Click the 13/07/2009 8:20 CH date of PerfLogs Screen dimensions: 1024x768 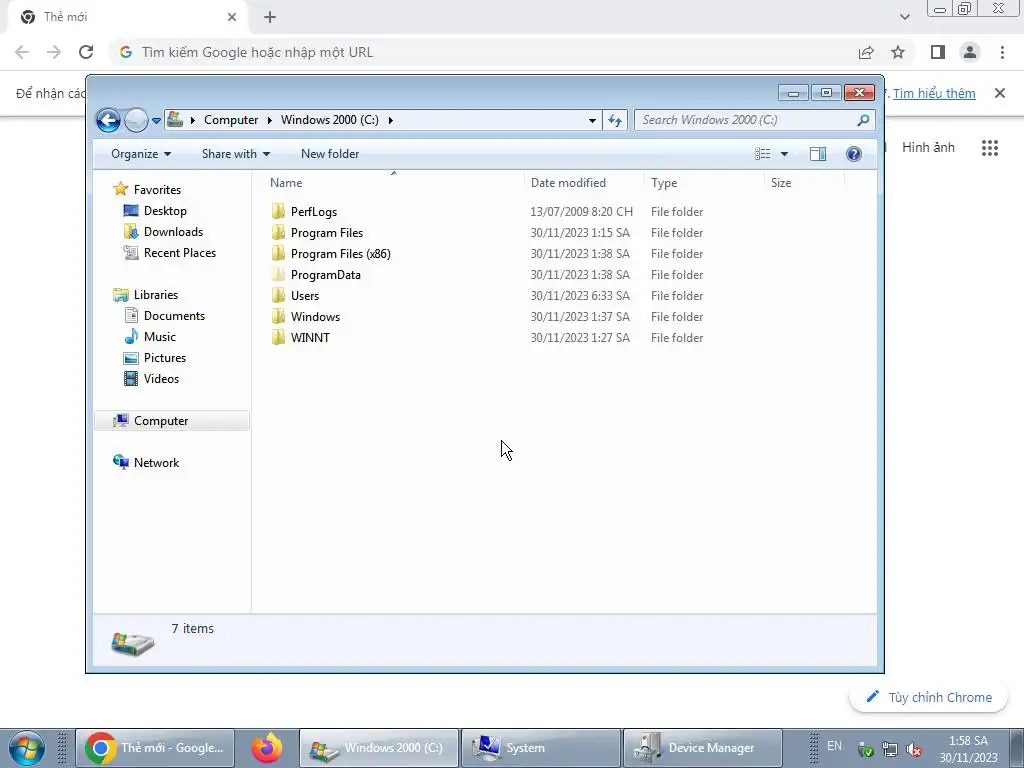click(x=581, y=212)
